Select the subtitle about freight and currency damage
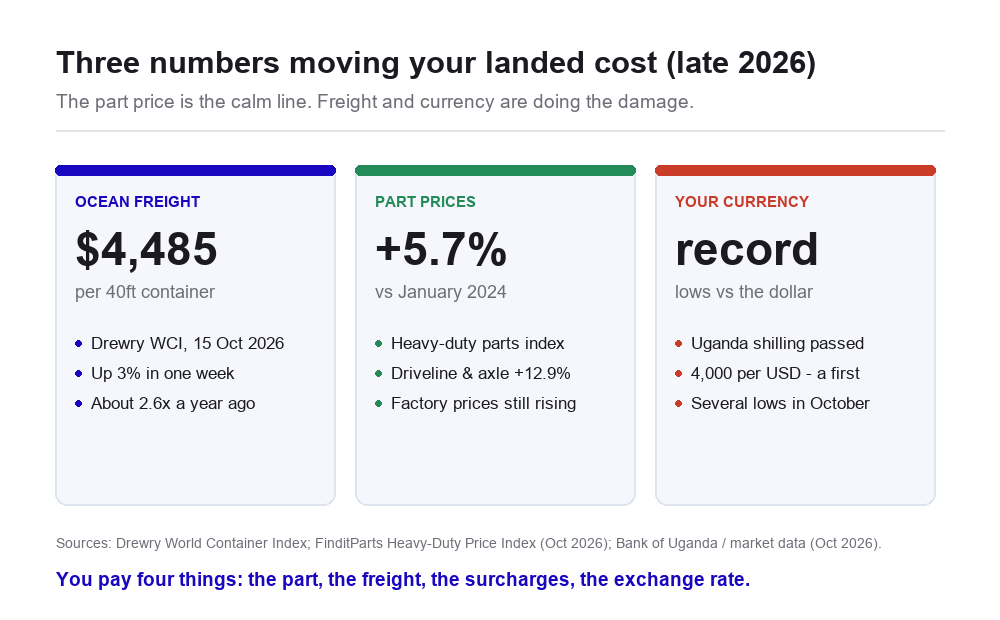The image size is (1000, 620). pyautogui.click(x=374, y=102)
